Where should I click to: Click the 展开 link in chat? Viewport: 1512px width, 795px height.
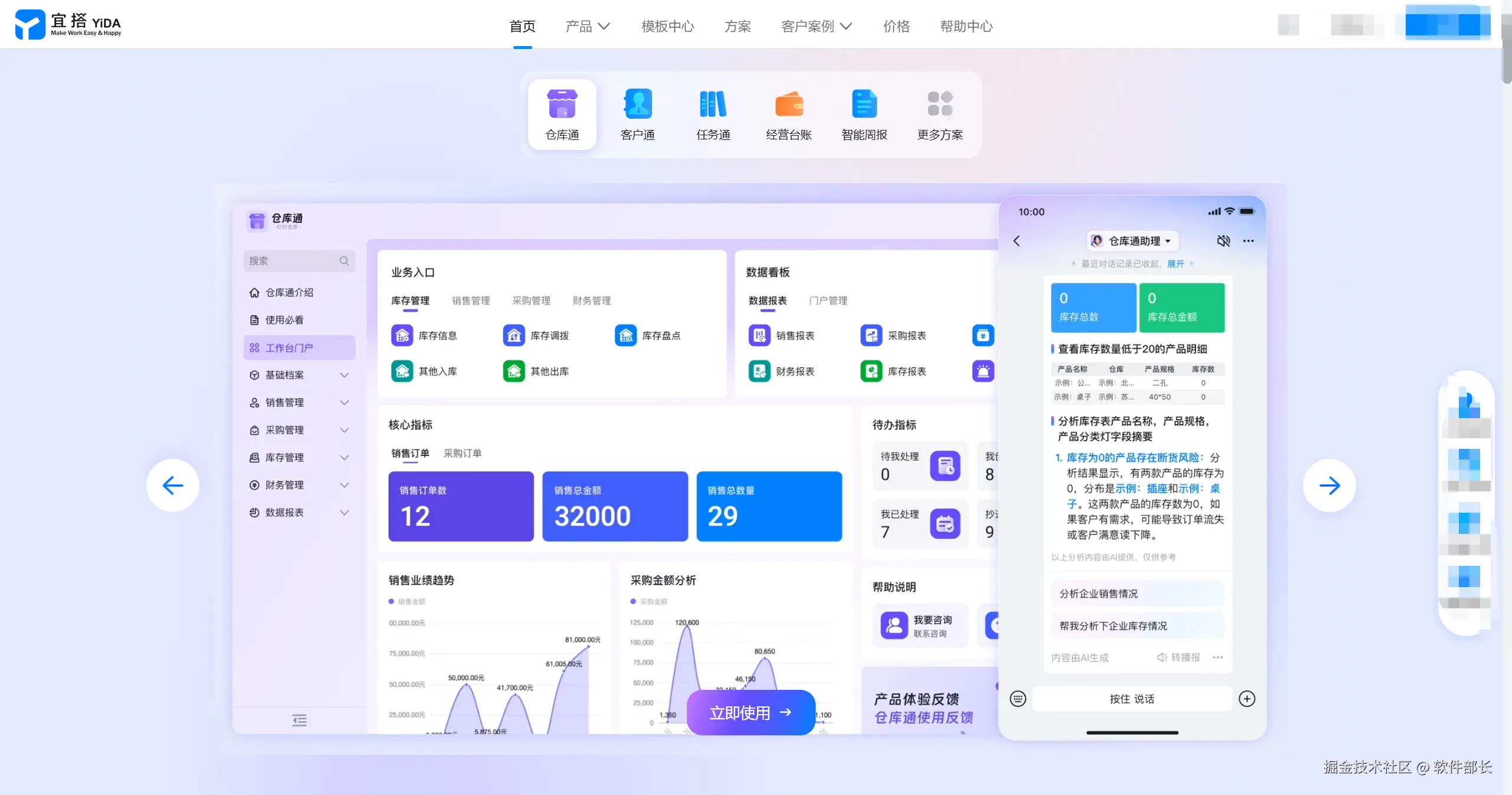point(1175,264)
